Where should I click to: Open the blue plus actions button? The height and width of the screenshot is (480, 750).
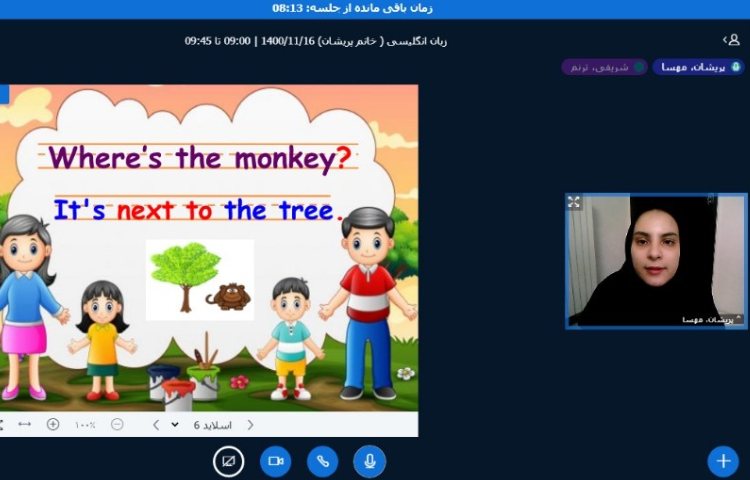(x=722, y=461)
